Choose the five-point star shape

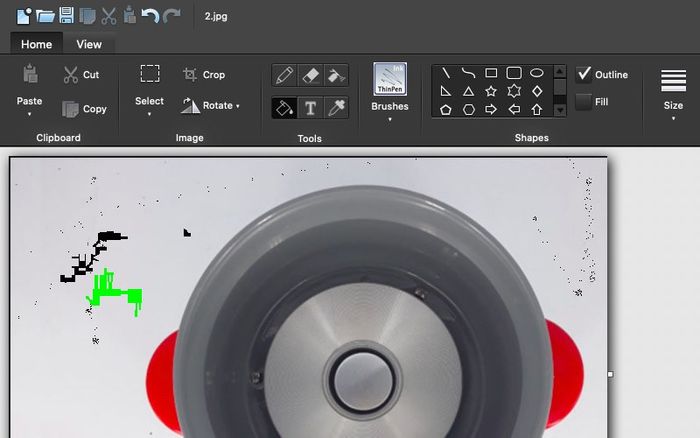(x=491, y=92)
